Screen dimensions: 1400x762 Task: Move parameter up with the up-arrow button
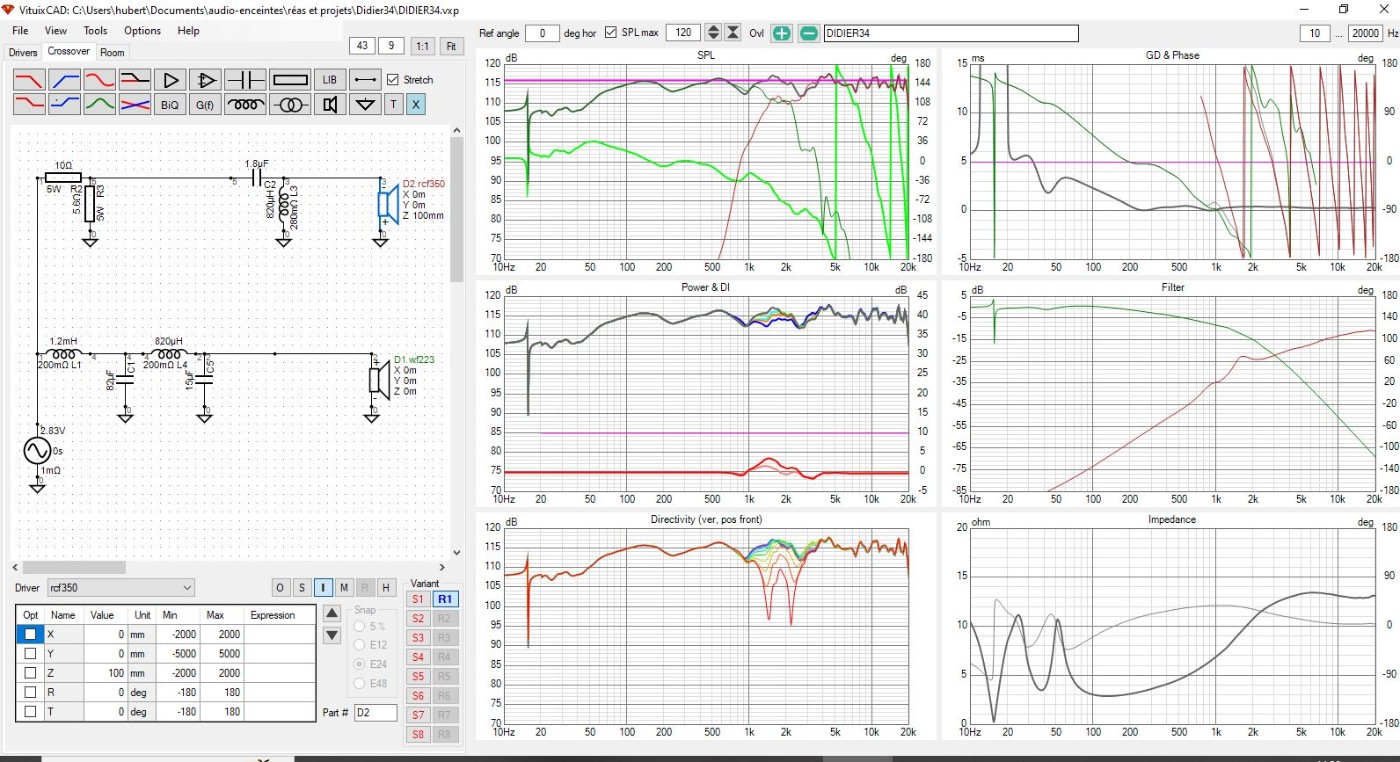(333, 613)
